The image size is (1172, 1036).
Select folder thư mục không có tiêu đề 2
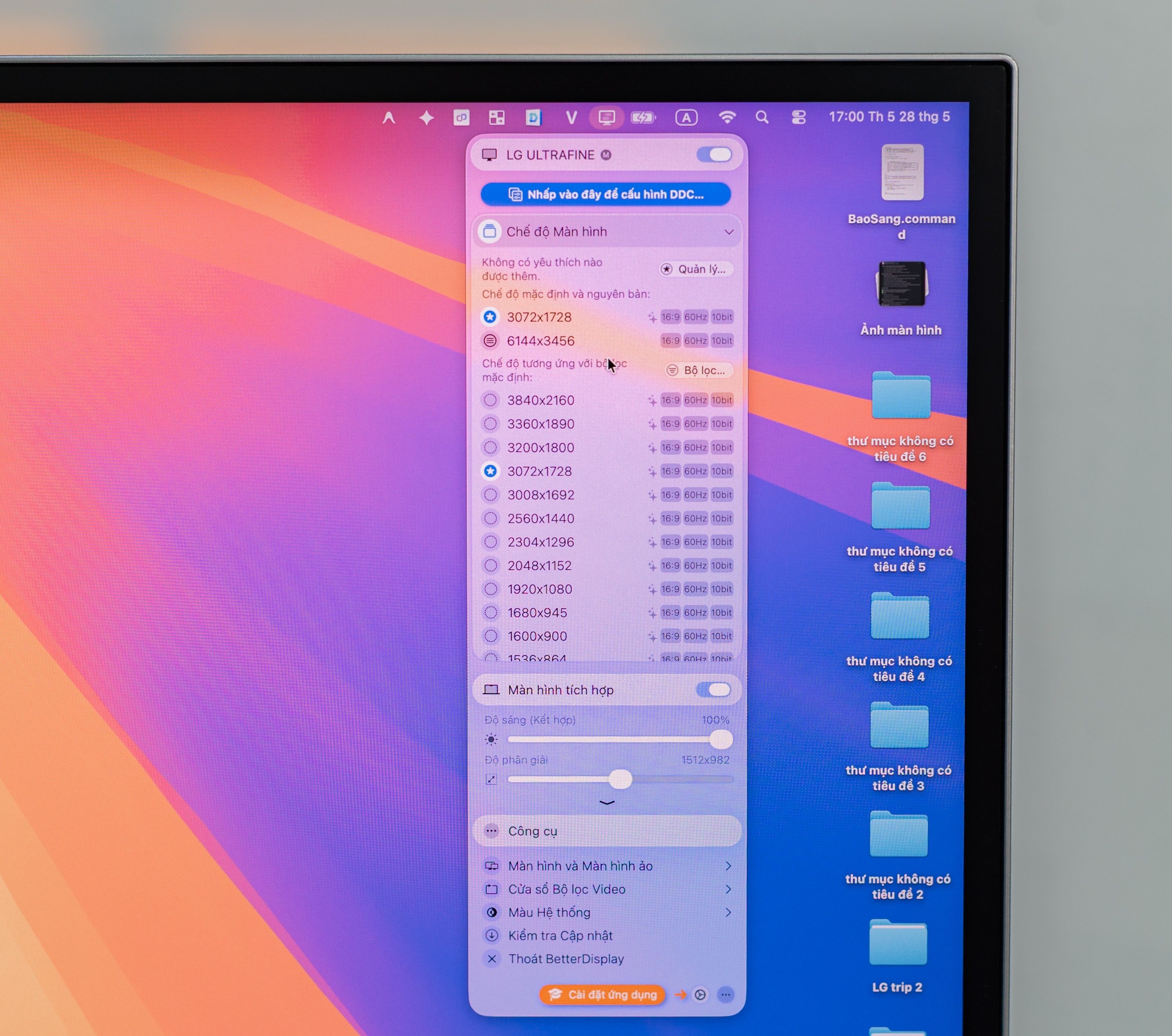tap(899, 834)
